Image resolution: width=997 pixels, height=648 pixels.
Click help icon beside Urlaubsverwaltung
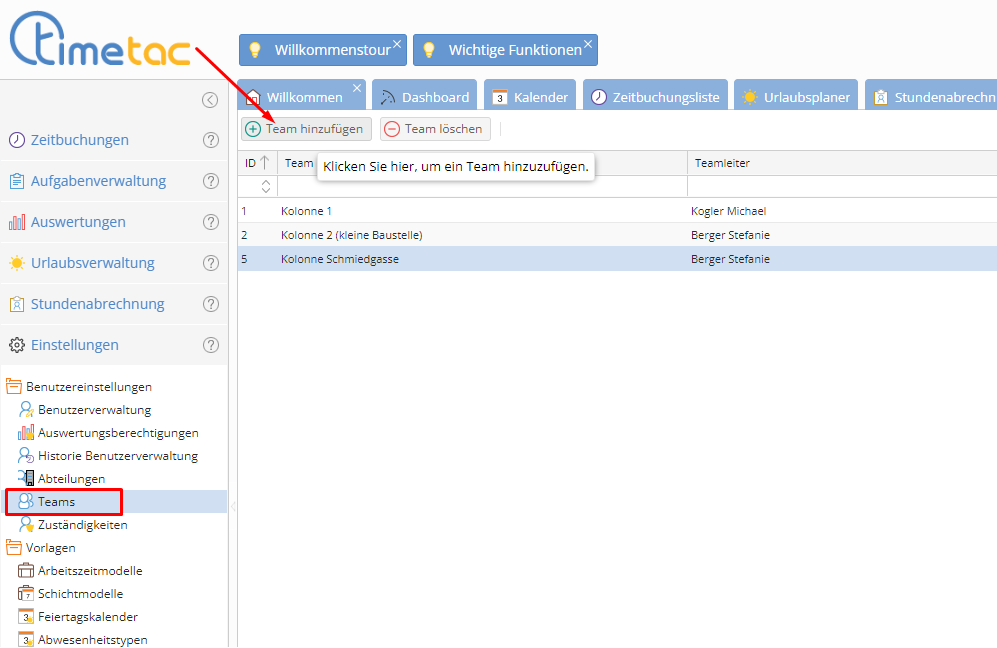211,263
